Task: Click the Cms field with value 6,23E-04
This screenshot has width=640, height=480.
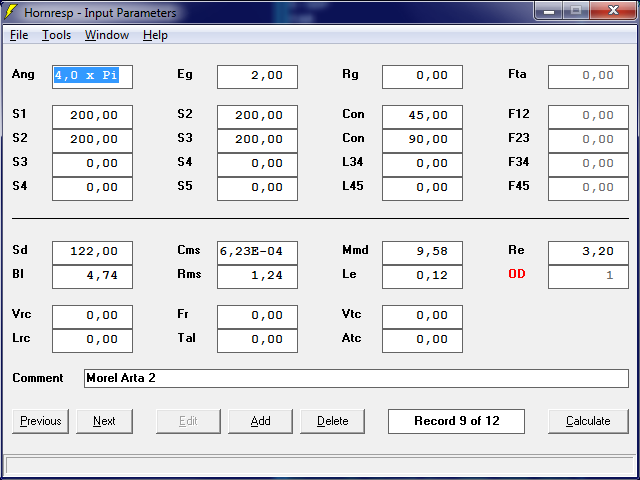Action: tap(257, 252)
